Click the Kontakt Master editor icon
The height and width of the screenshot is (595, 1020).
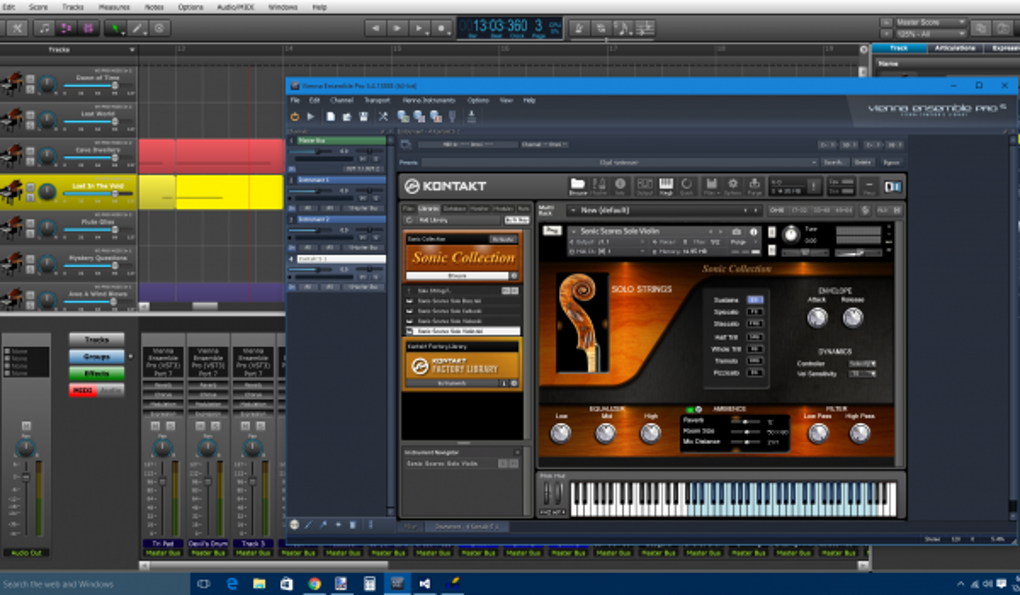(598, 185)
